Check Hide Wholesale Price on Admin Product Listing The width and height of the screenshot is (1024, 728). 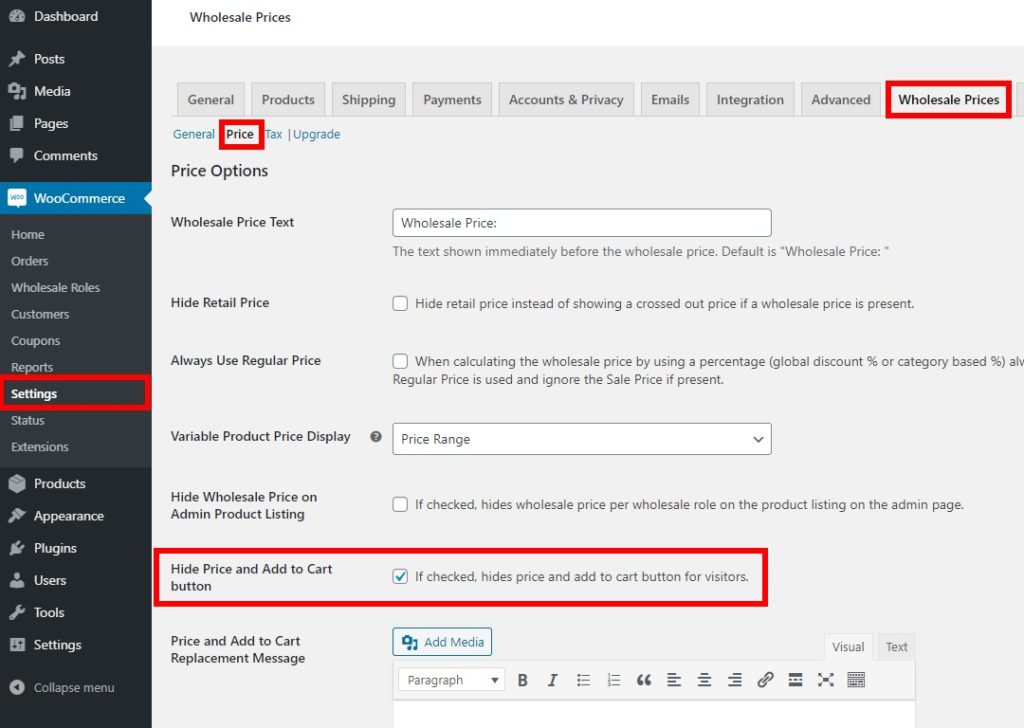(400, 504)
